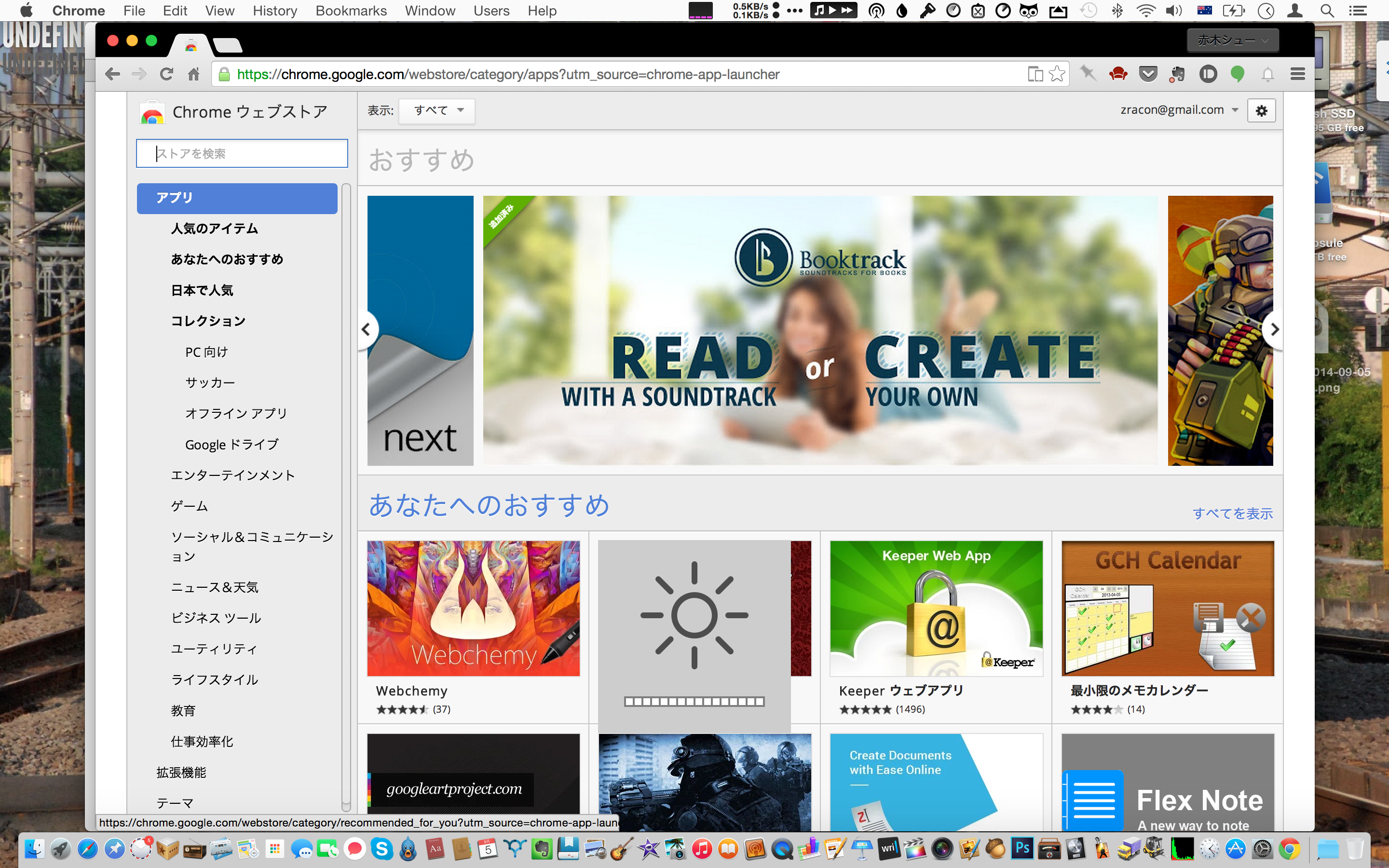The width and height of the screenshot is (1389, 868).
Task: Click the blank new tab button
Action: [227, 45]
